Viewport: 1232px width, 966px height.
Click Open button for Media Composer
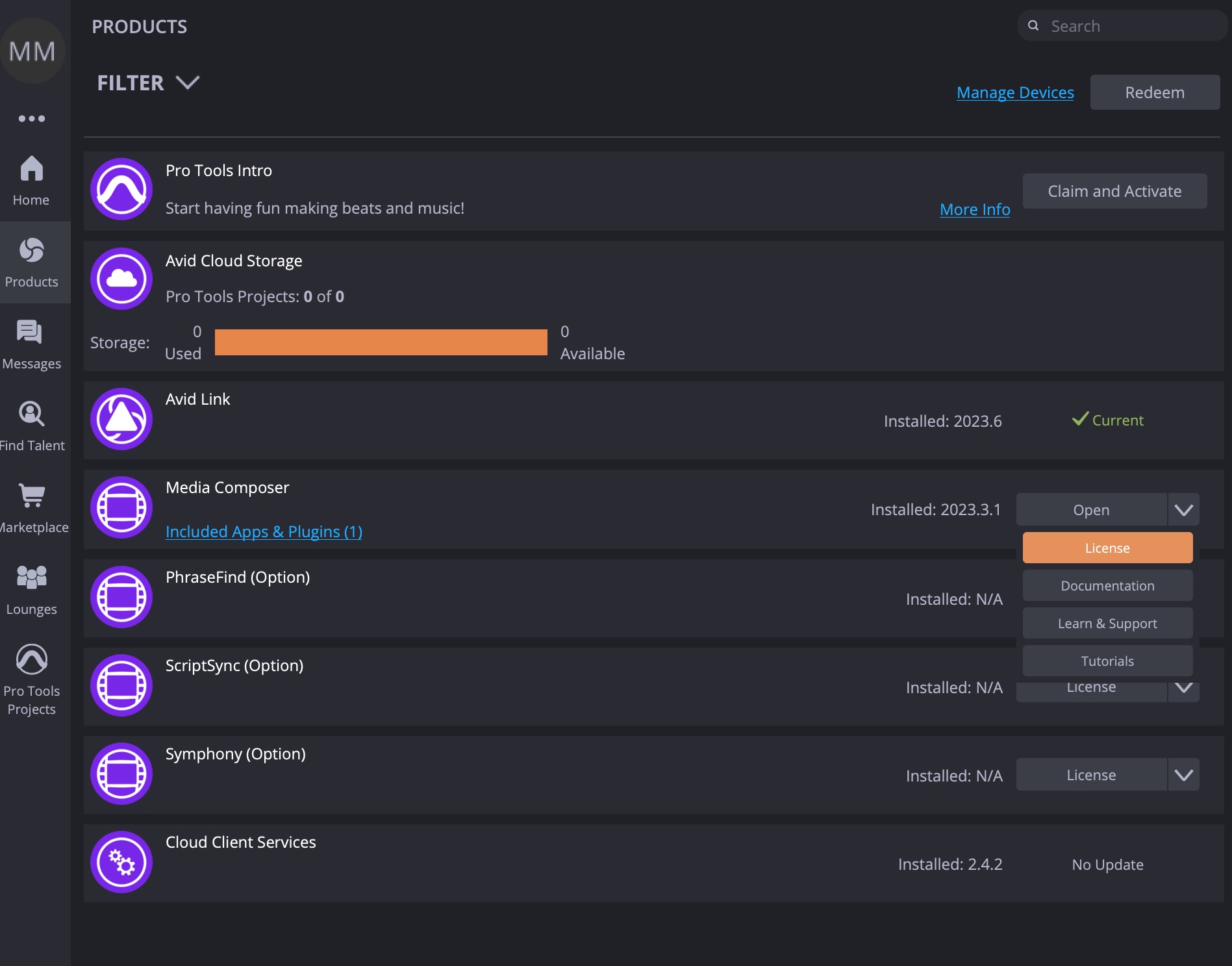pyautogui.click(x=1091, y=510)
